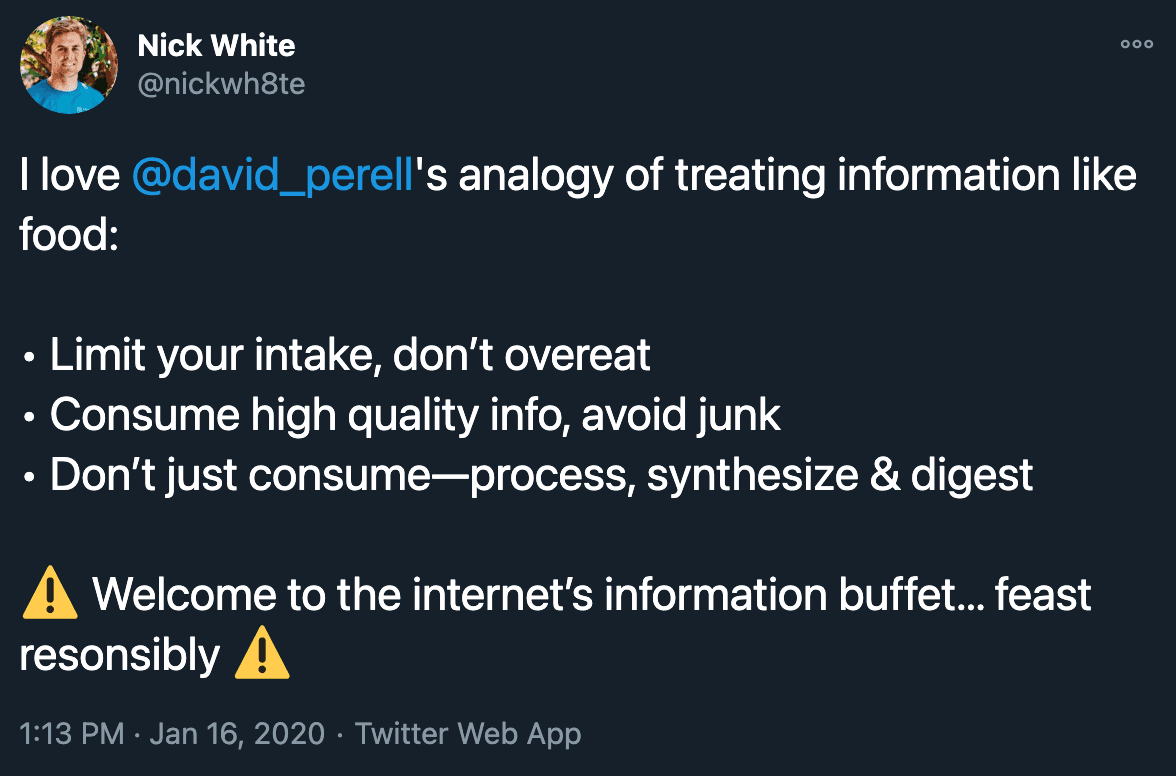Screen dimensions: 1176x776
Task: Click the Jan 16, 2020 date
Action: (x=237, y=733)
